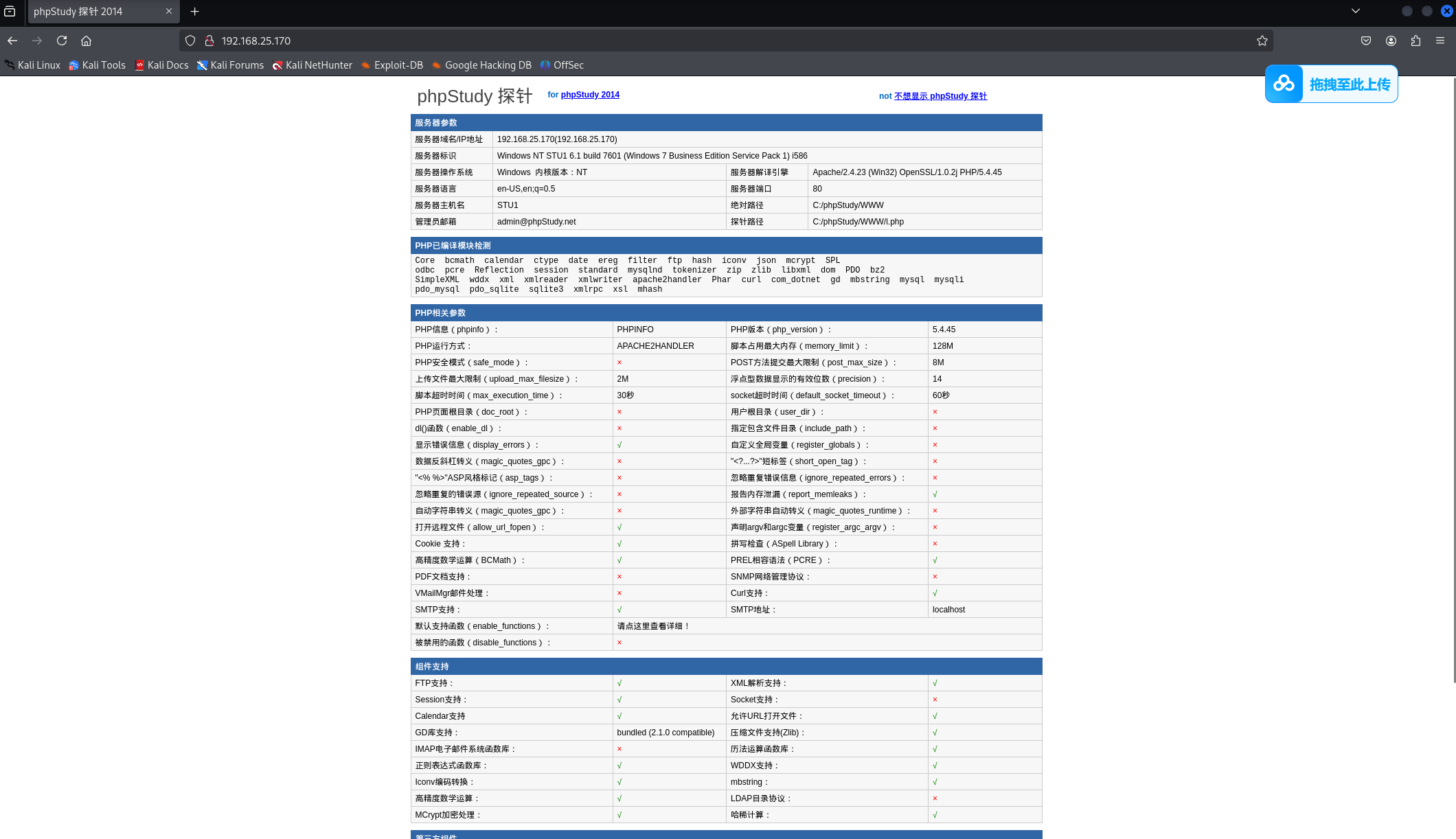
Task: Open a new tab with plus button
Action: [x=195, y=11]
